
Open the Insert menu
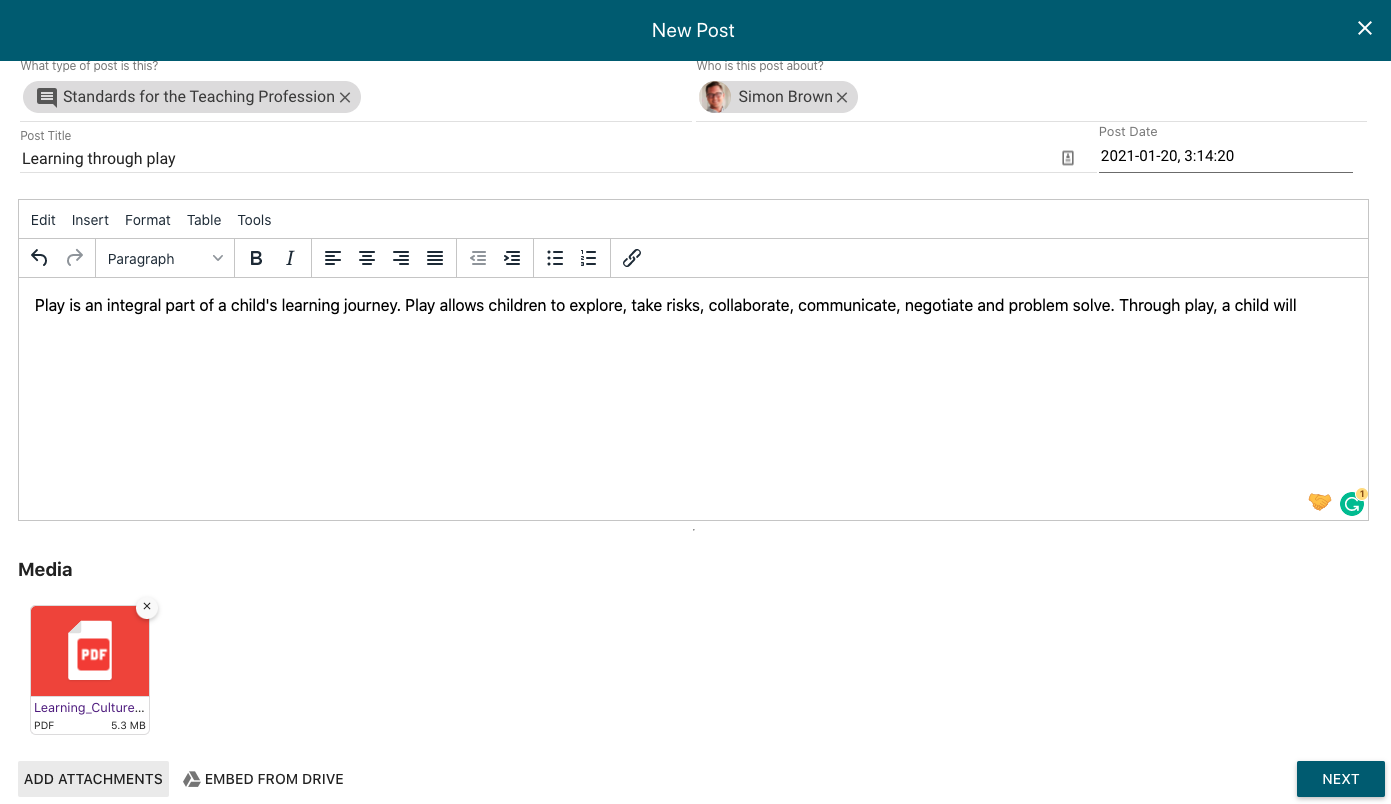tap(90, 220)
